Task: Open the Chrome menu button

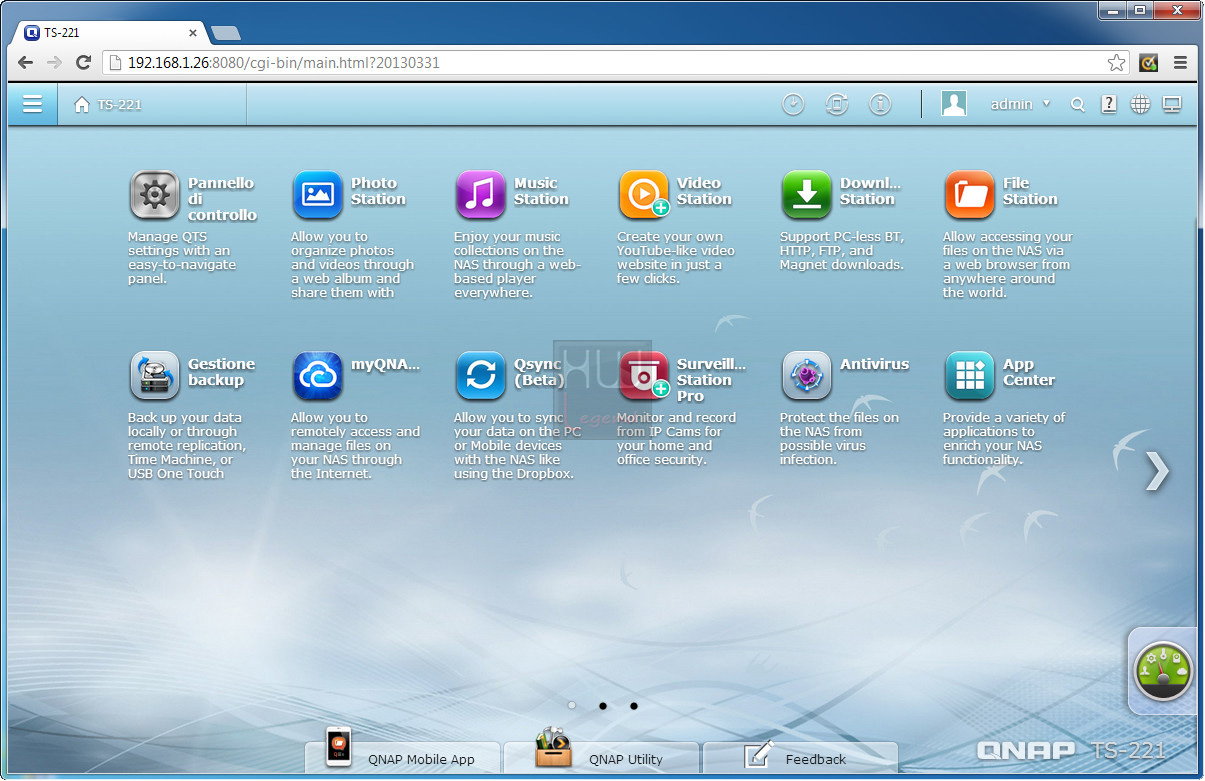Action: [1180, 62]
